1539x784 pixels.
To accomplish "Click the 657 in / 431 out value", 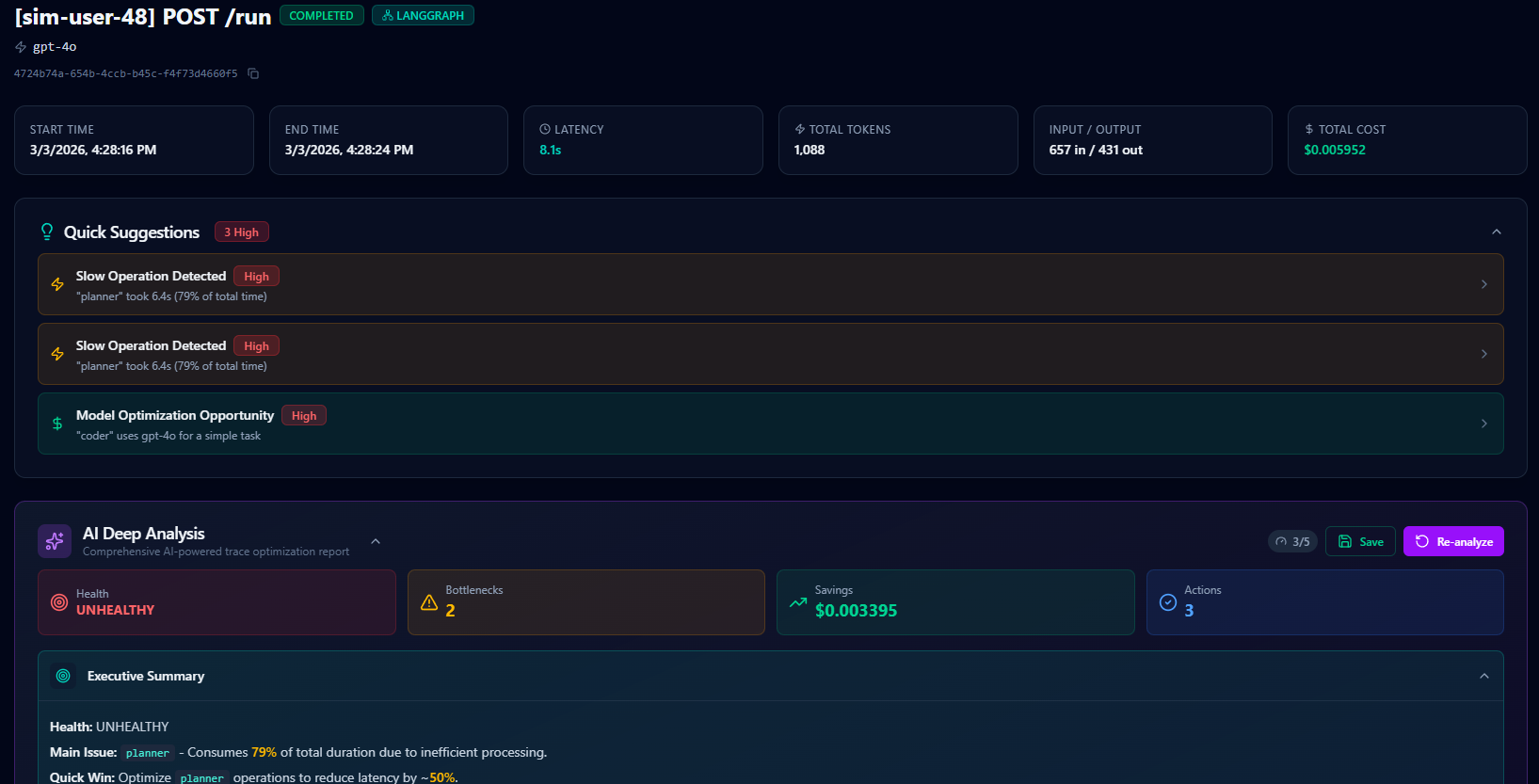I will [x=1096, y=150].
